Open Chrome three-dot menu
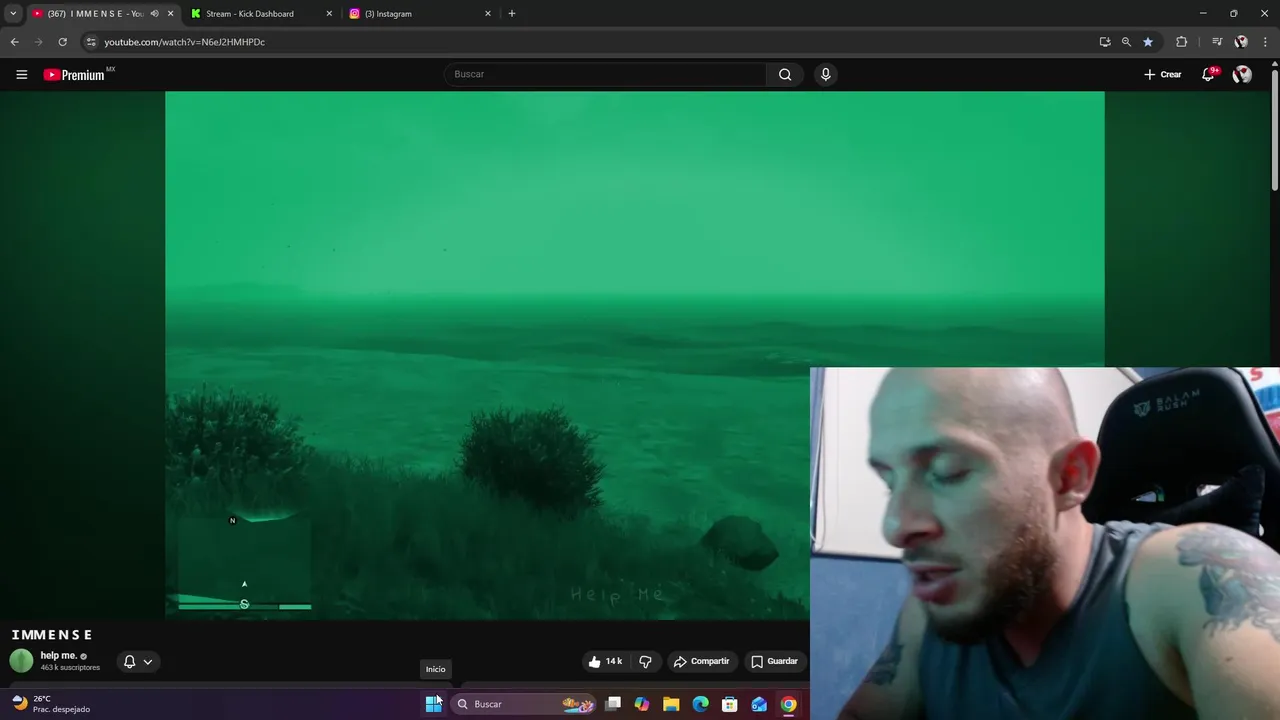This screenshot has width=1280, height=720. 1265,42
